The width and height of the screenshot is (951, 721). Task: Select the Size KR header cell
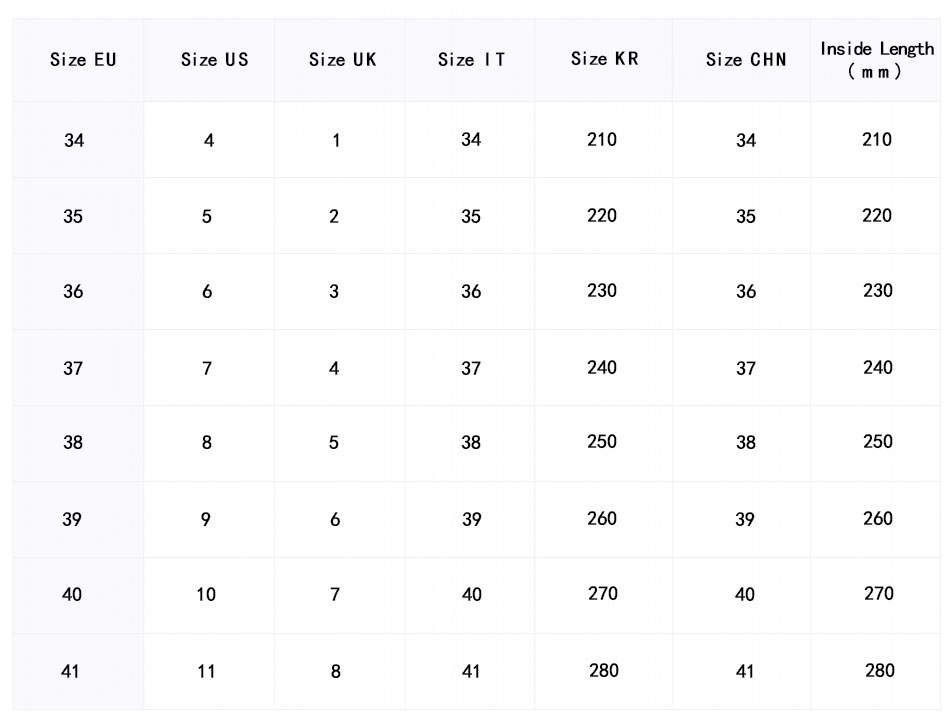pos(604,59)
